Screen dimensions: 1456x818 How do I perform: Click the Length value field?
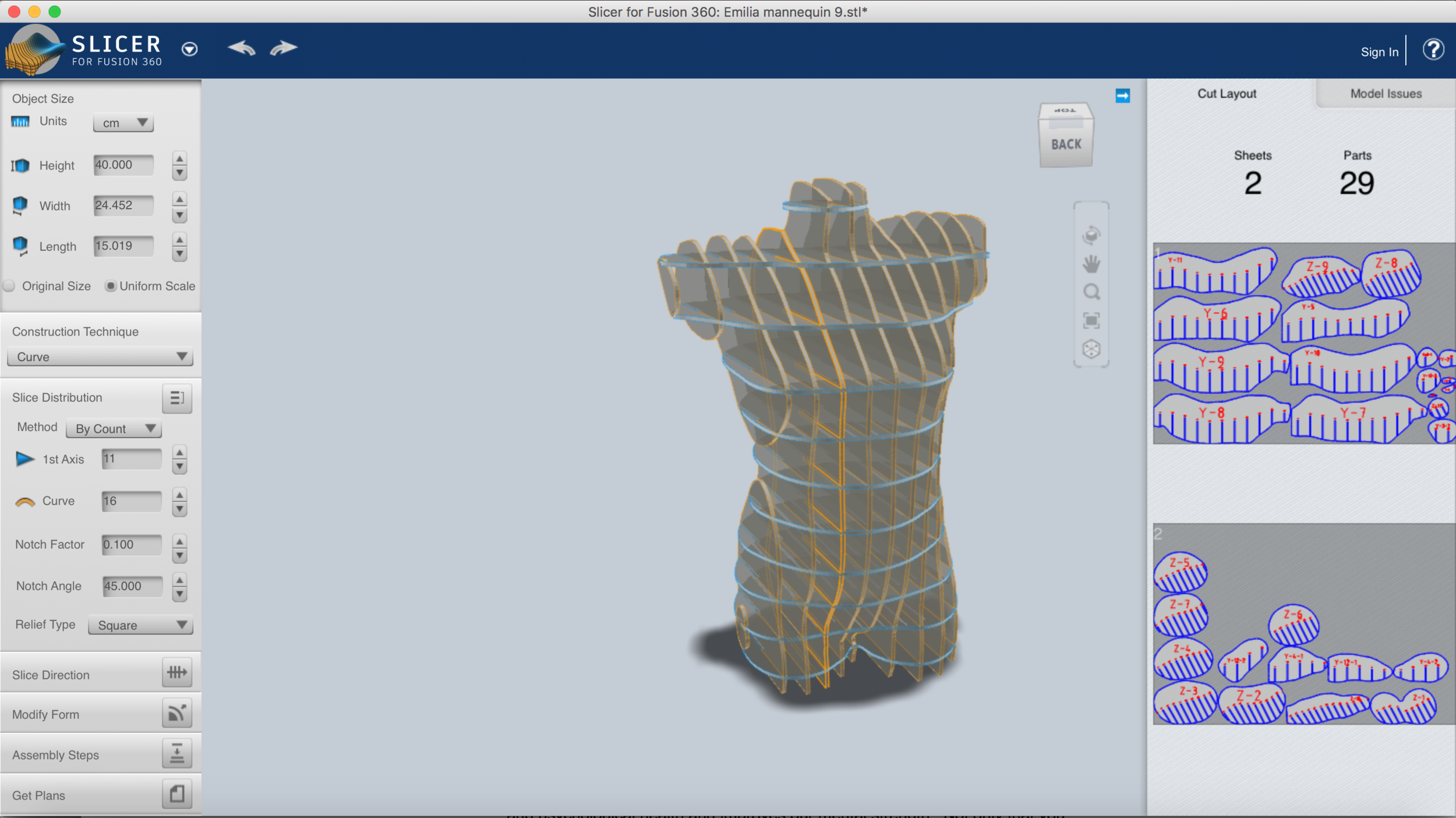[x=123, y=246]
